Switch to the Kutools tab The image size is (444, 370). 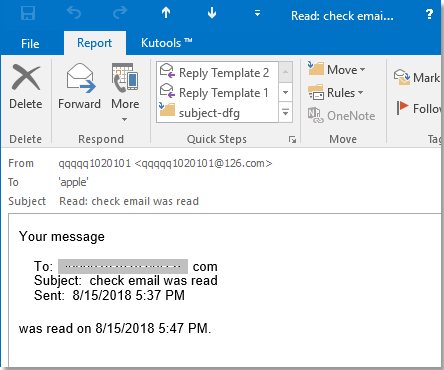click(166, 43)
